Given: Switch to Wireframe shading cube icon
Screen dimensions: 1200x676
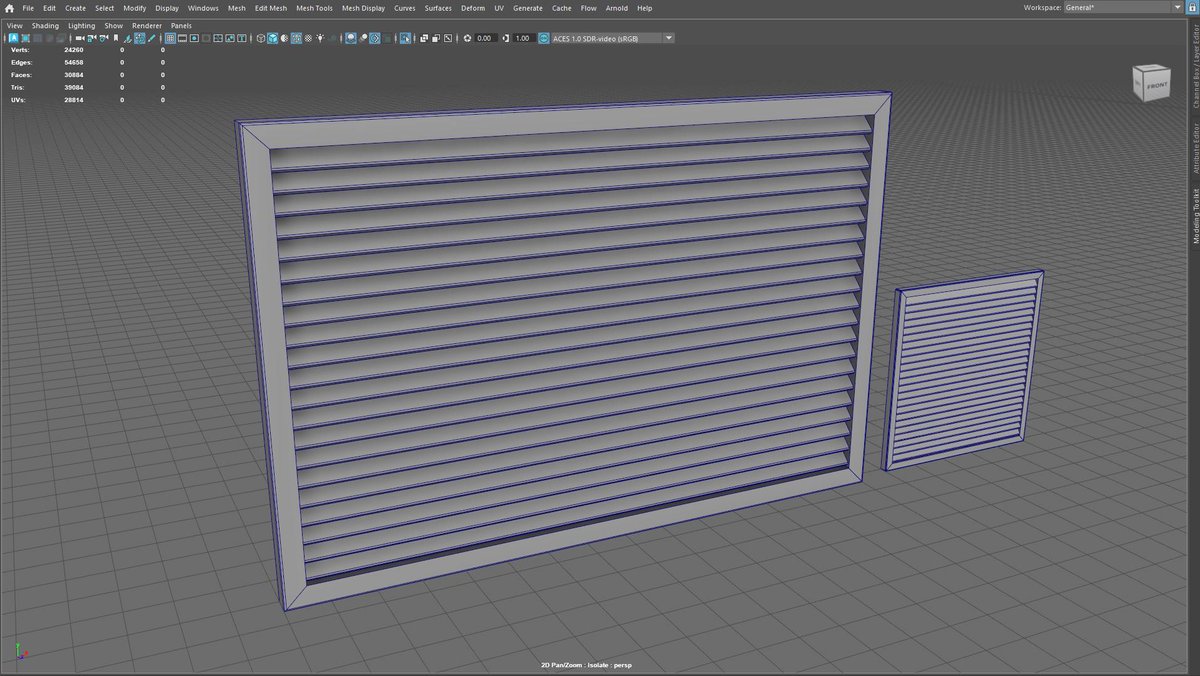Looking at the screenshot, I should click(x=261, y=38).
